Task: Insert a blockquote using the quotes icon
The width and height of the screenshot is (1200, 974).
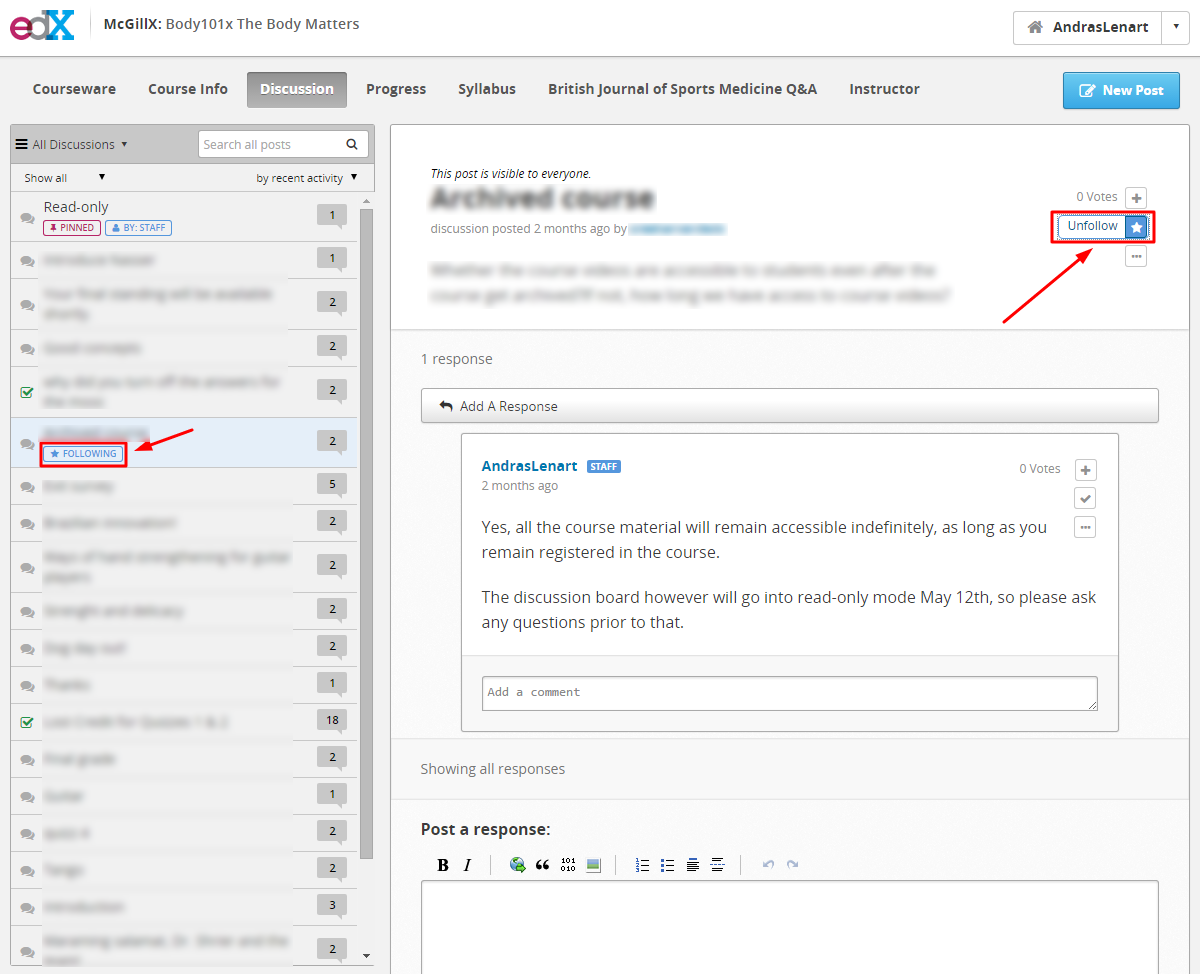Action: click(542, 865)
